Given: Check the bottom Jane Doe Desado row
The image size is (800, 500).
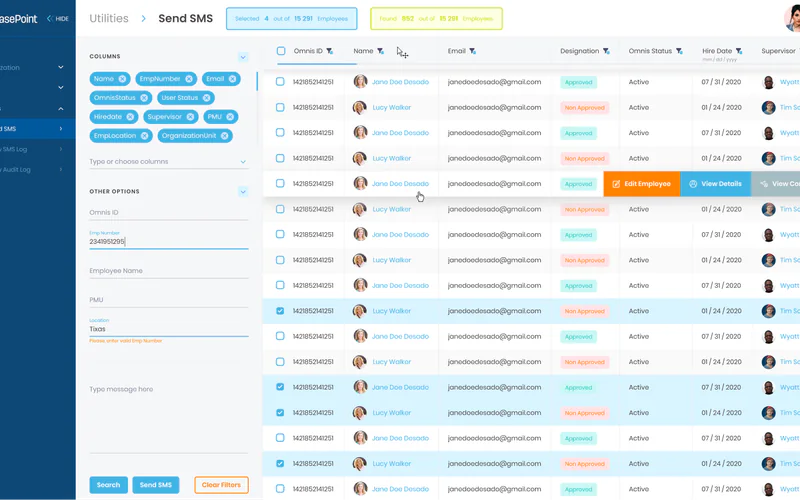Looking at the screenshot, I should tap(280, 489).
